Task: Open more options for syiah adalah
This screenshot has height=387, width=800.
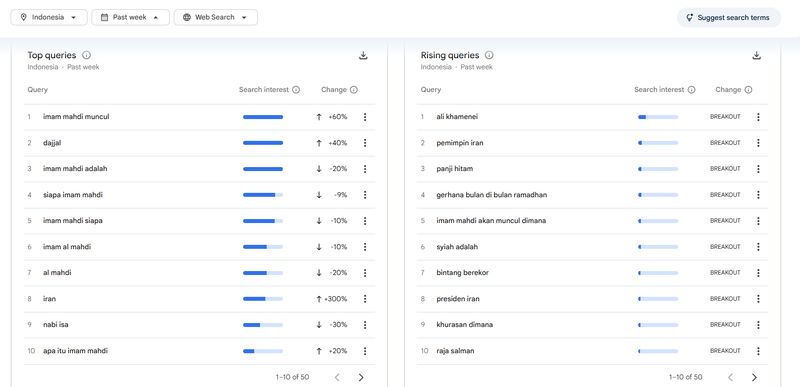Action: coord(758,247)
